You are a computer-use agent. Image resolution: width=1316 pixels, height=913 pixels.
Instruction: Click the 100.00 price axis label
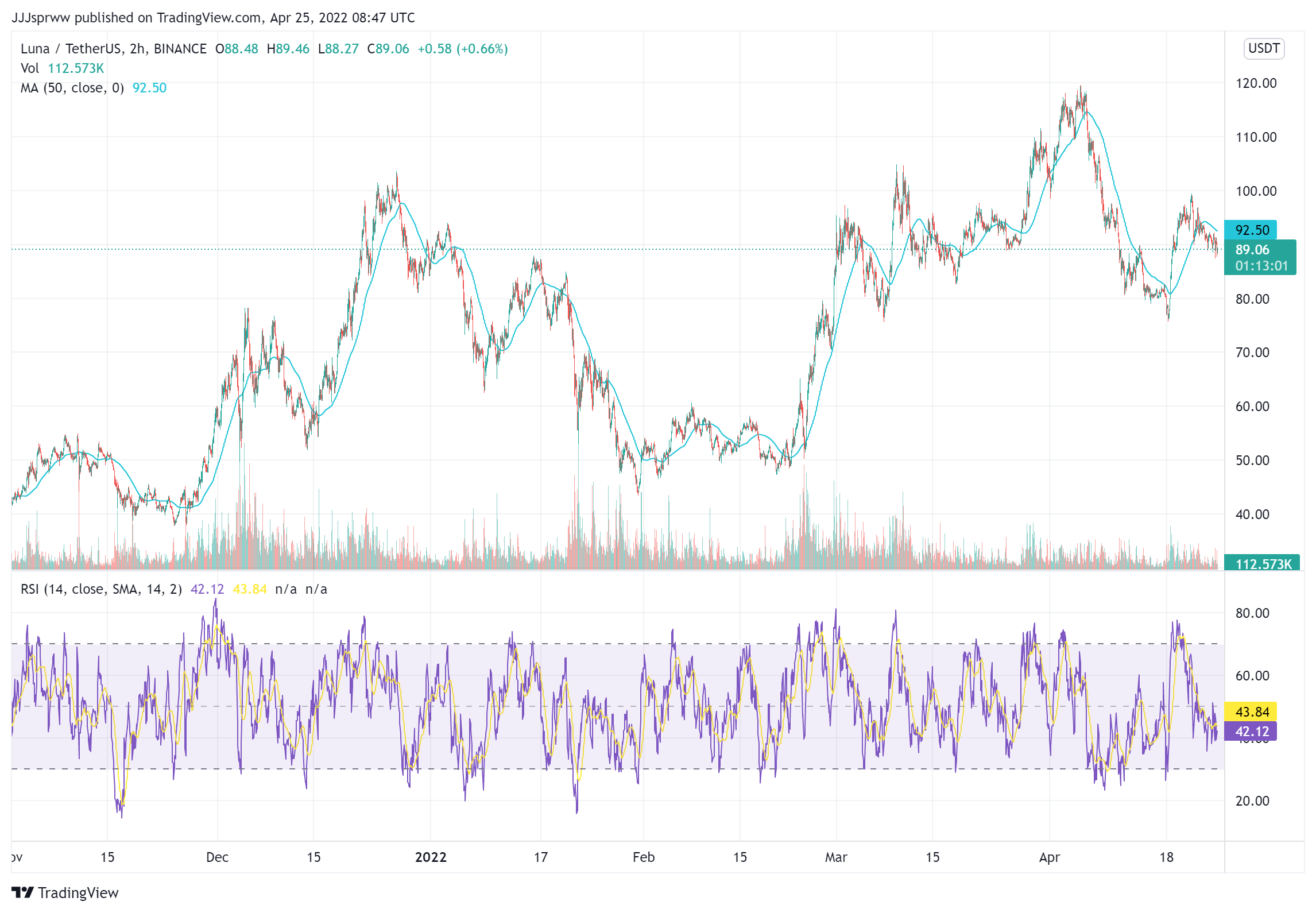[1256, 191]
